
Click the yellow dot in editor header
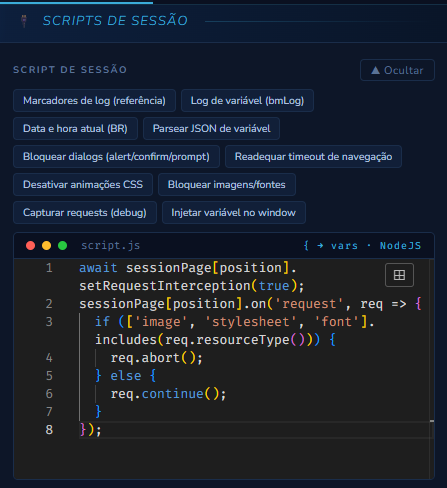tap(47, 246)
